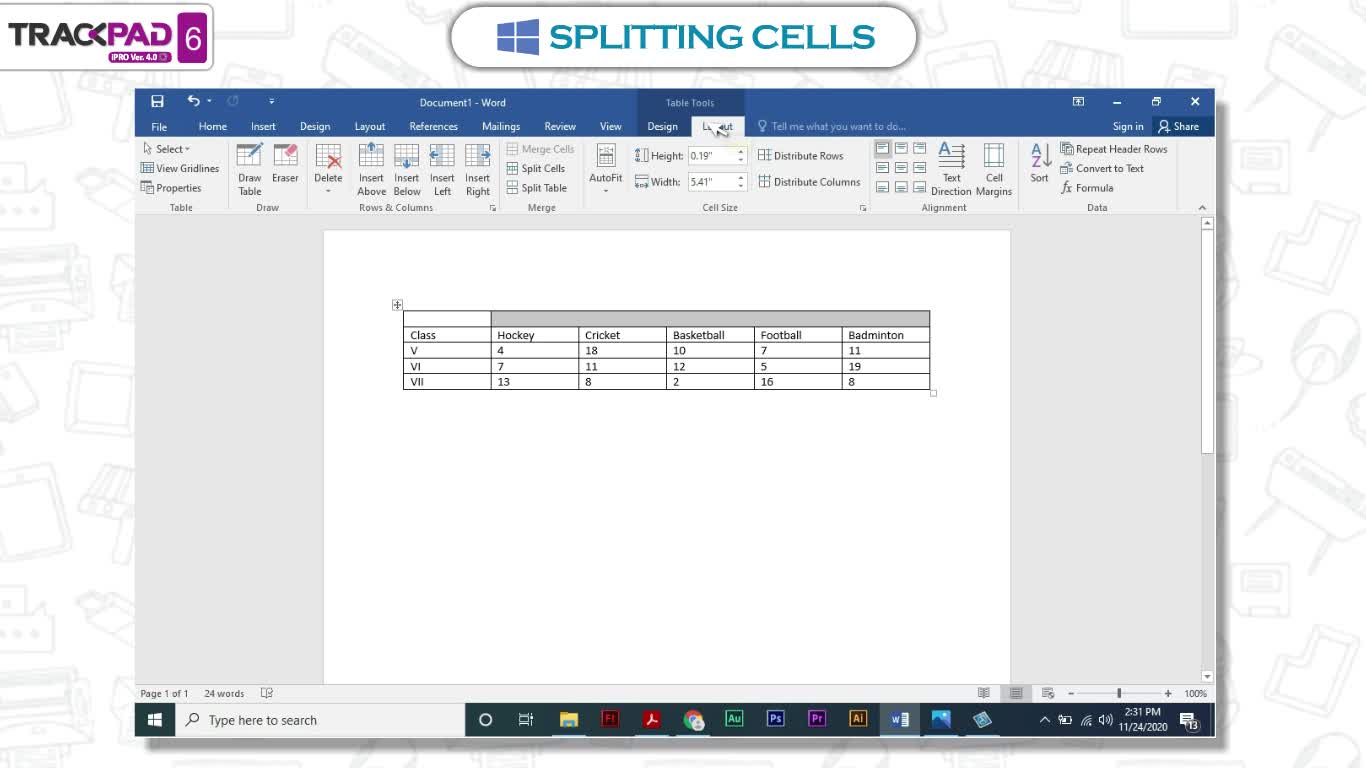Switch to the Mailings tab
Viewport: 1366px width, 768px height.
click(501, 126)
